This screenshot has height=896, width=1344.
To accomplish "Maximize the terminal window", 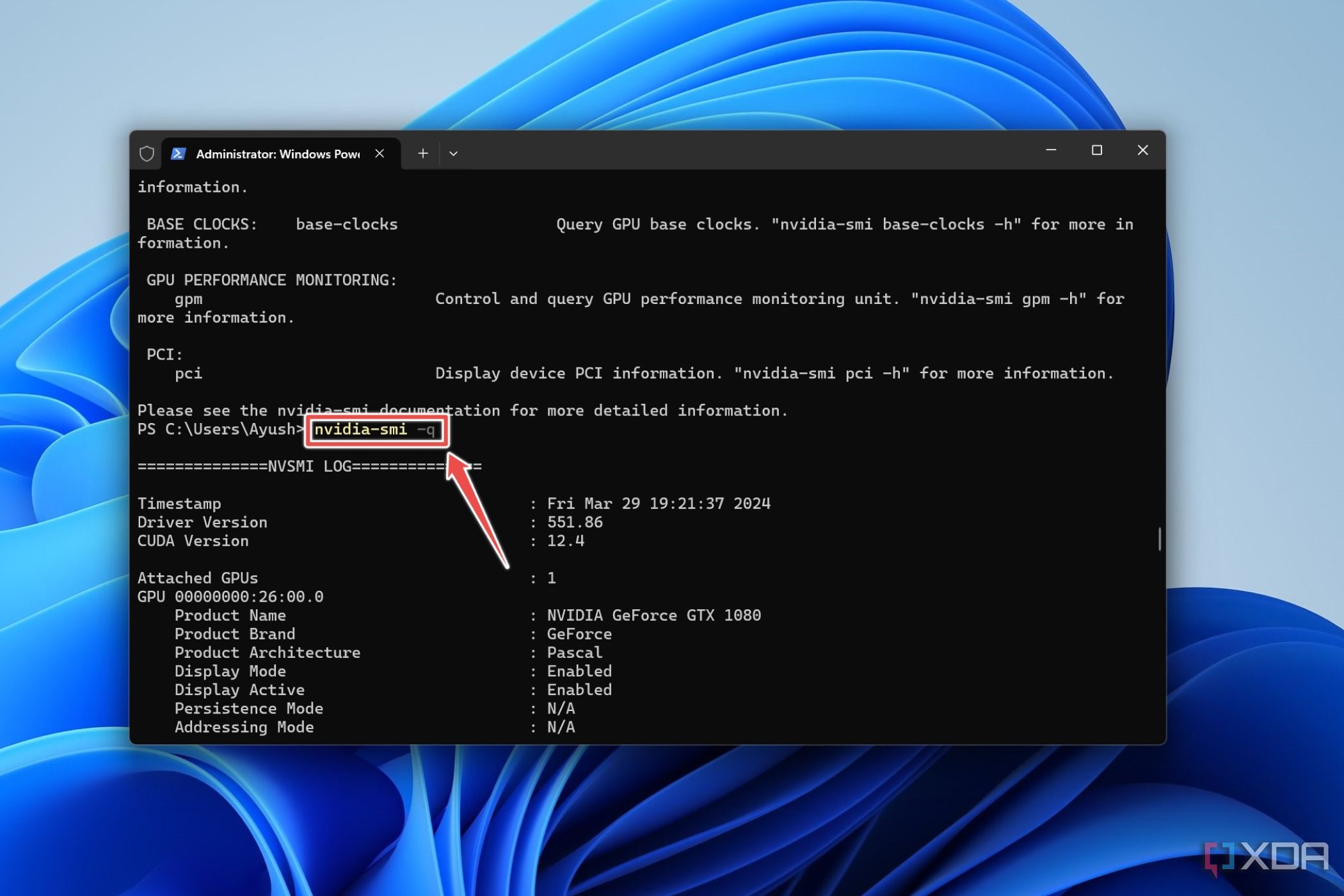I will 1097,150.
